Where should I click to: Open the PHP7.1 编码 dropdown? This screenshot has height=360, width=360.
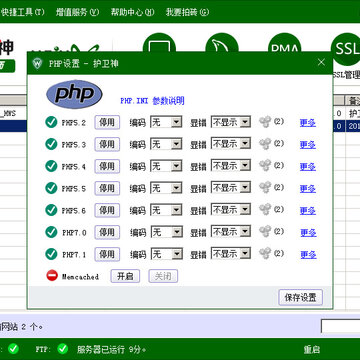[167, 254]
